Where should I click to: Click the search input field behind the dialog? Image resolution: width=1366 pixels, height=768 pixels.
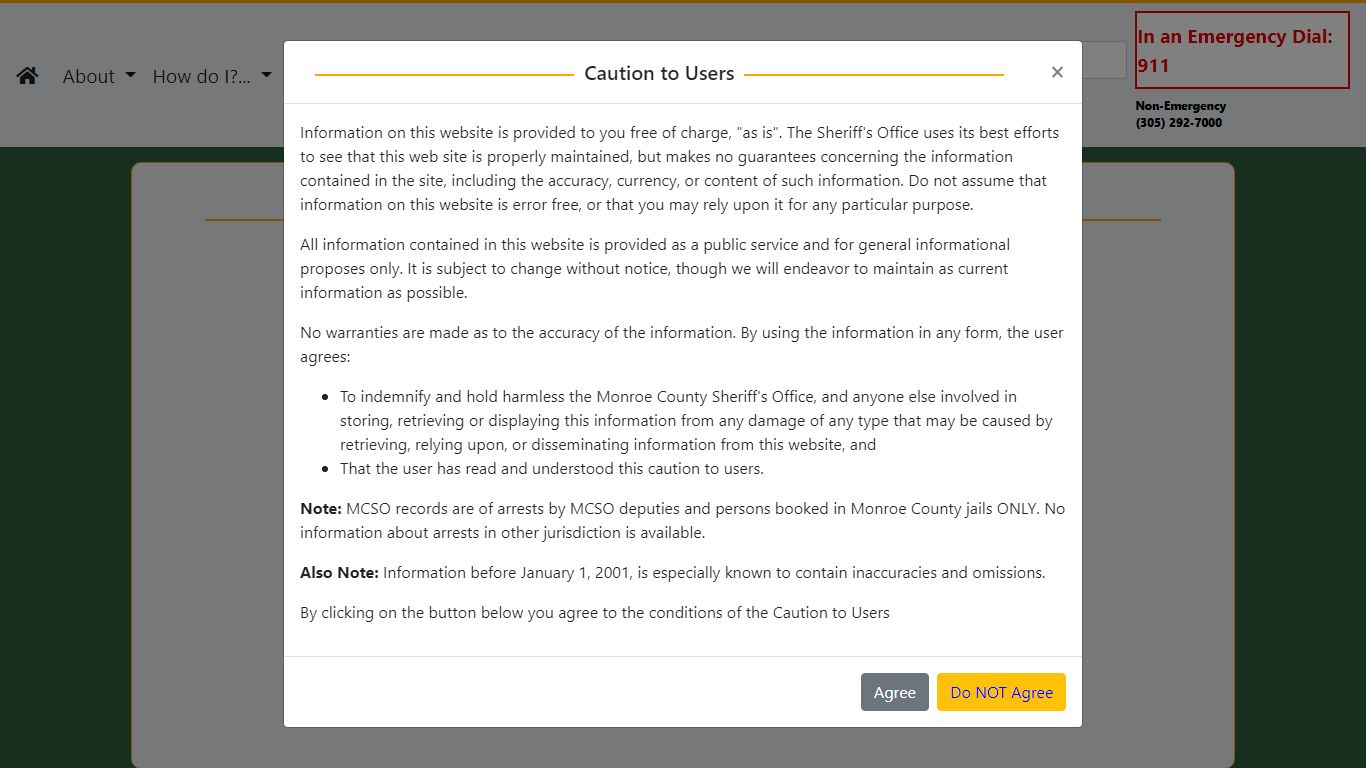point(1104,60)
